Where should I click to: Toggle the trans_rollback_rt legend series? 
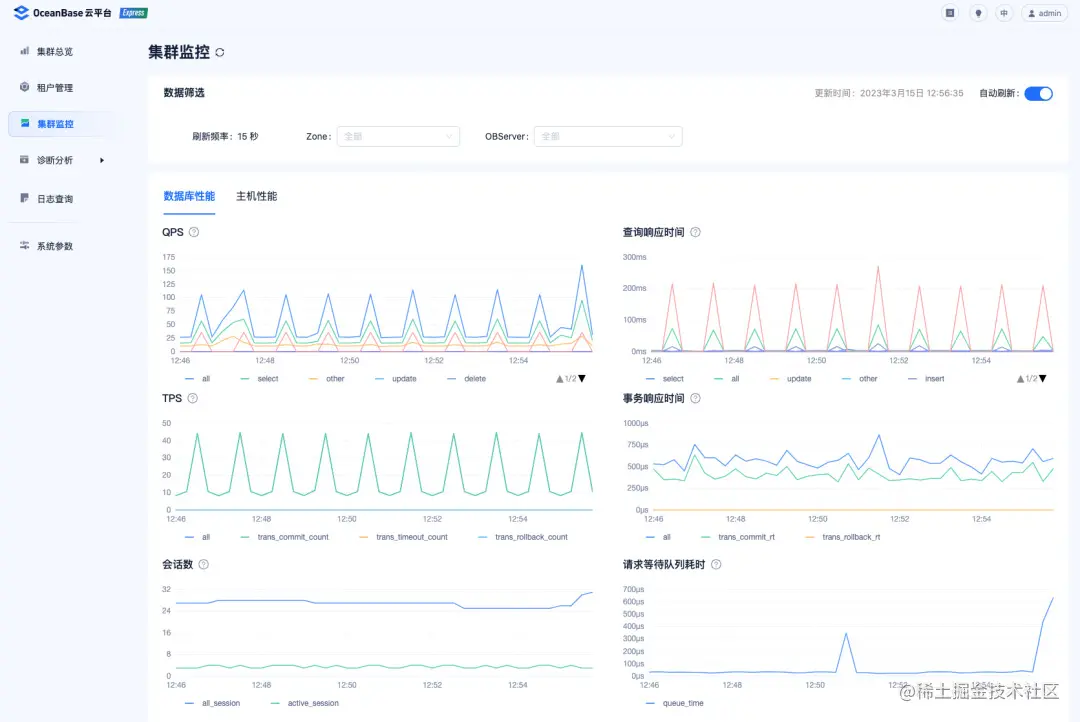click(843, 537)
